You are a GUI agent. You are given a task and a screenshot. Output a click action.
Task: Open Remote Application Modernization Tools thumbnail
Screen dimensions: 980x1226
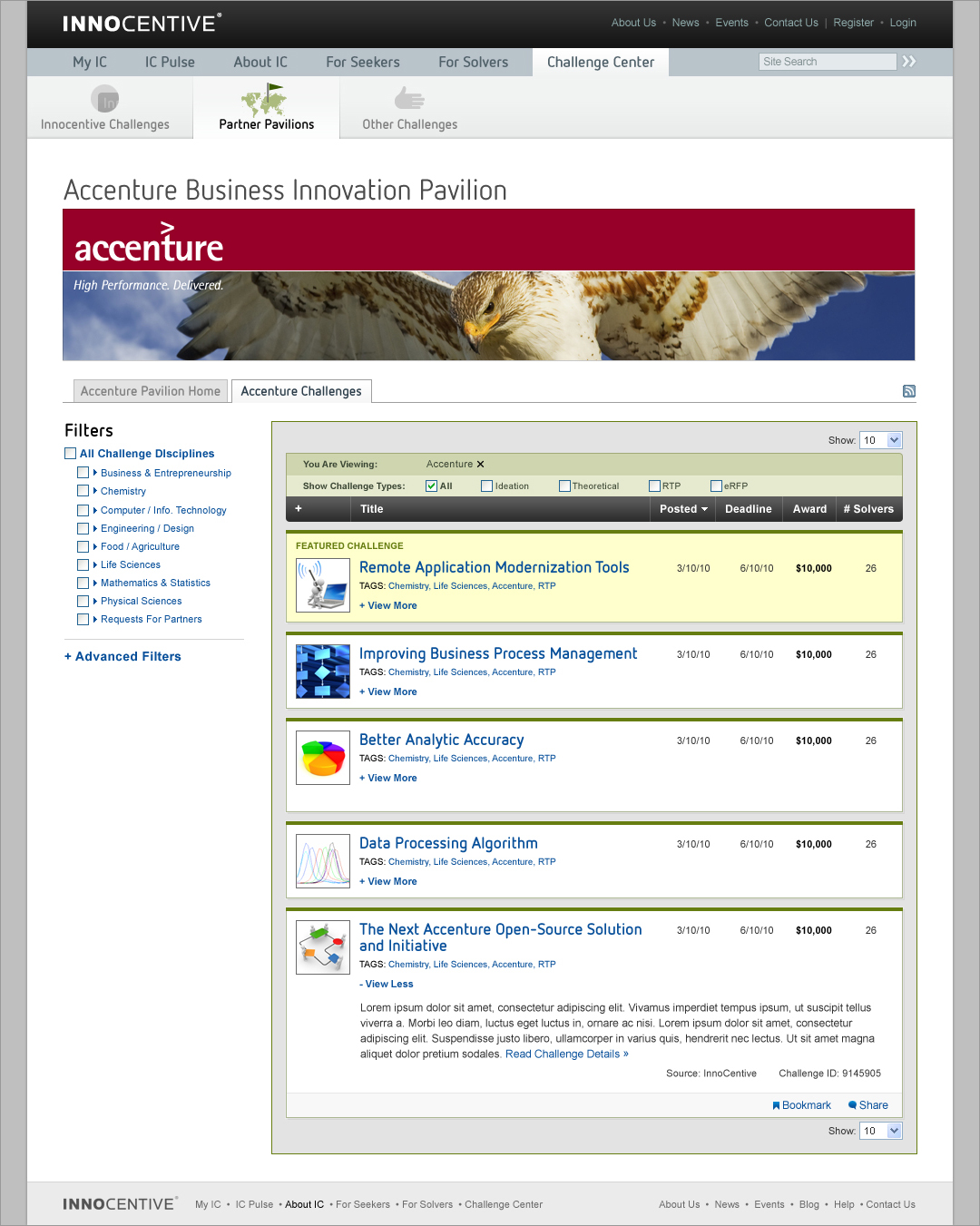323,584
